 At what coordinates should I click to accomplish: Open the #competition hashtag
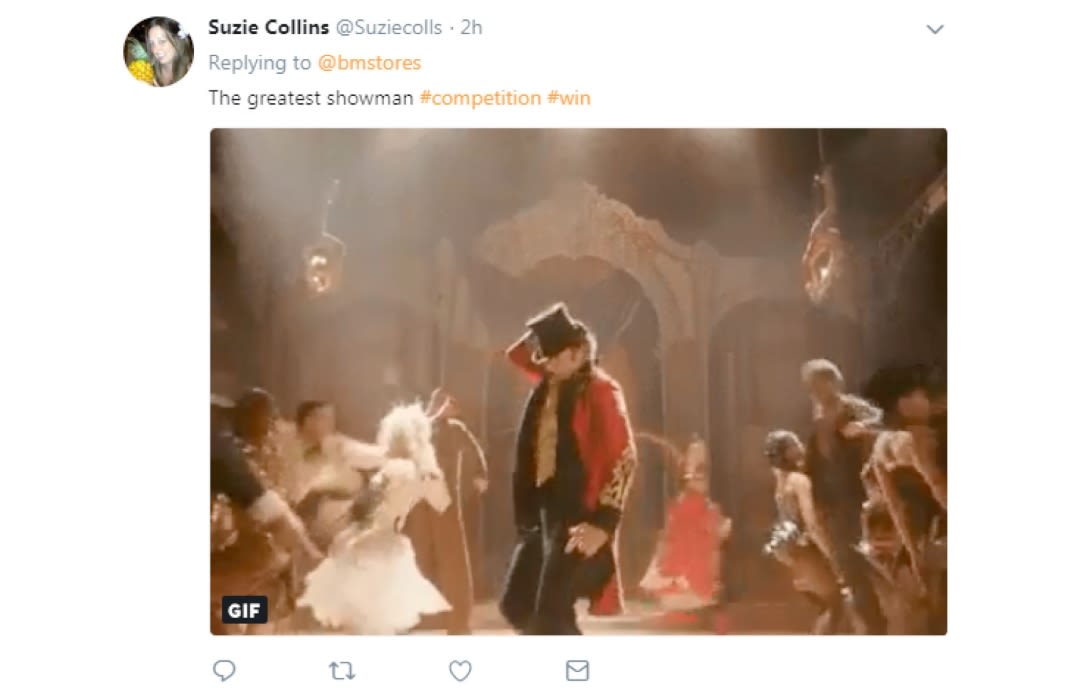pyautogui.click(x=478, y=98)
